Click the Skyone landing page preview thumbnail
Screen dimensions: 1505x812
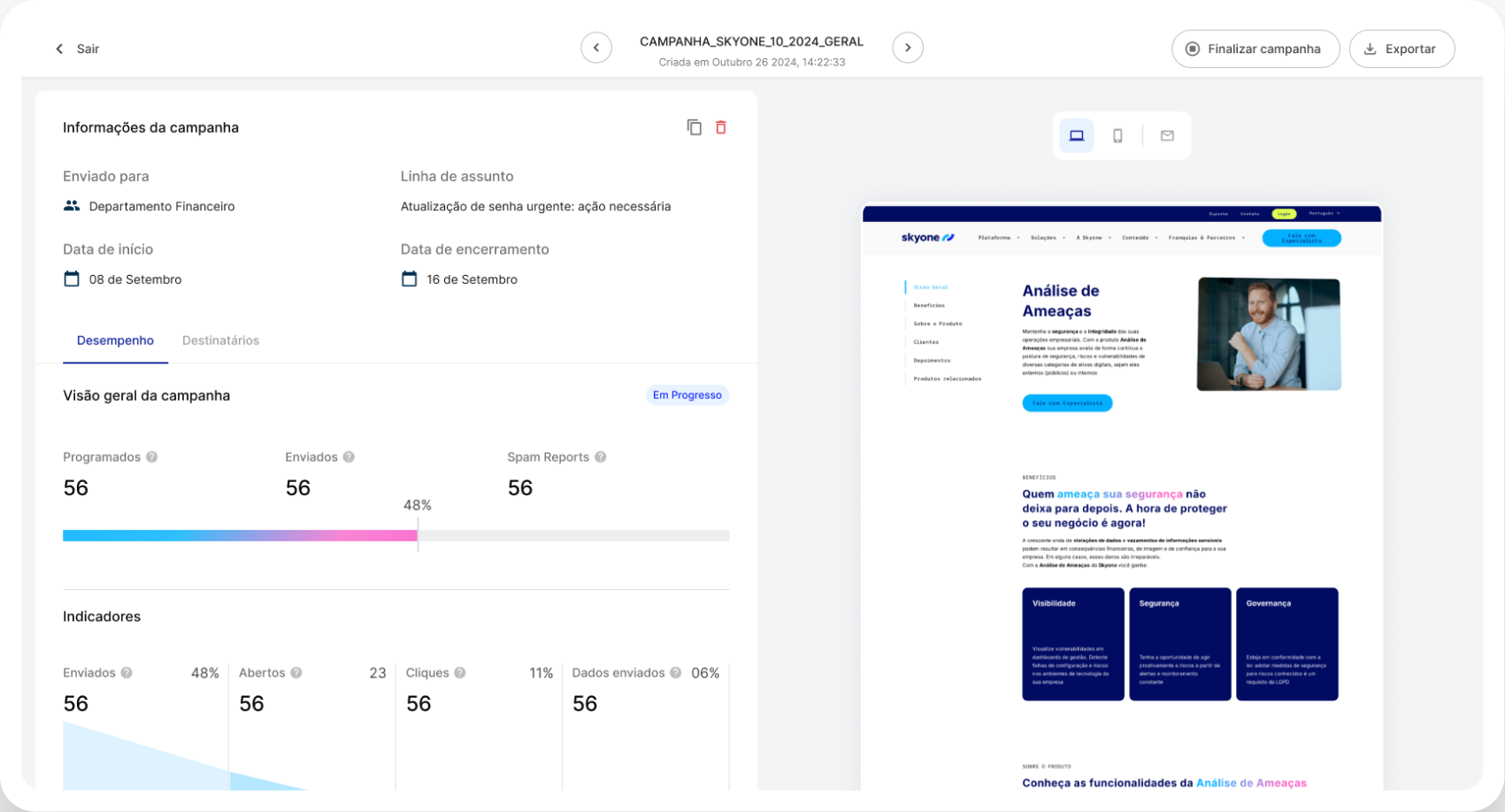pyautogui.click(x=1121, y=495)
